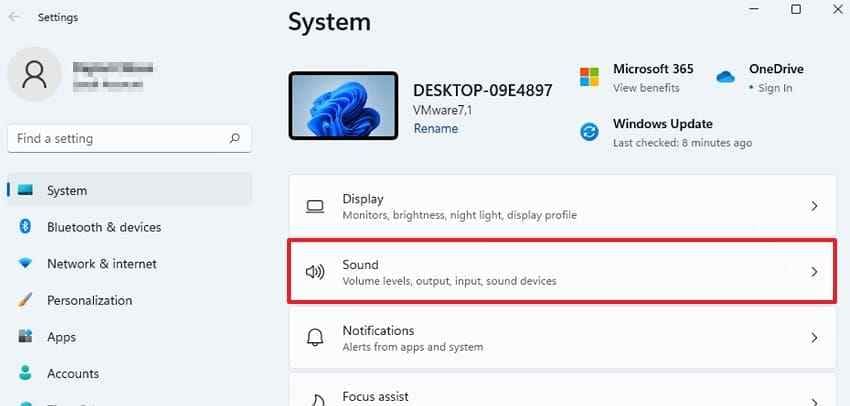Open the Focus assist row
This screenshot has width=850, height=406.
click(563, 390)
